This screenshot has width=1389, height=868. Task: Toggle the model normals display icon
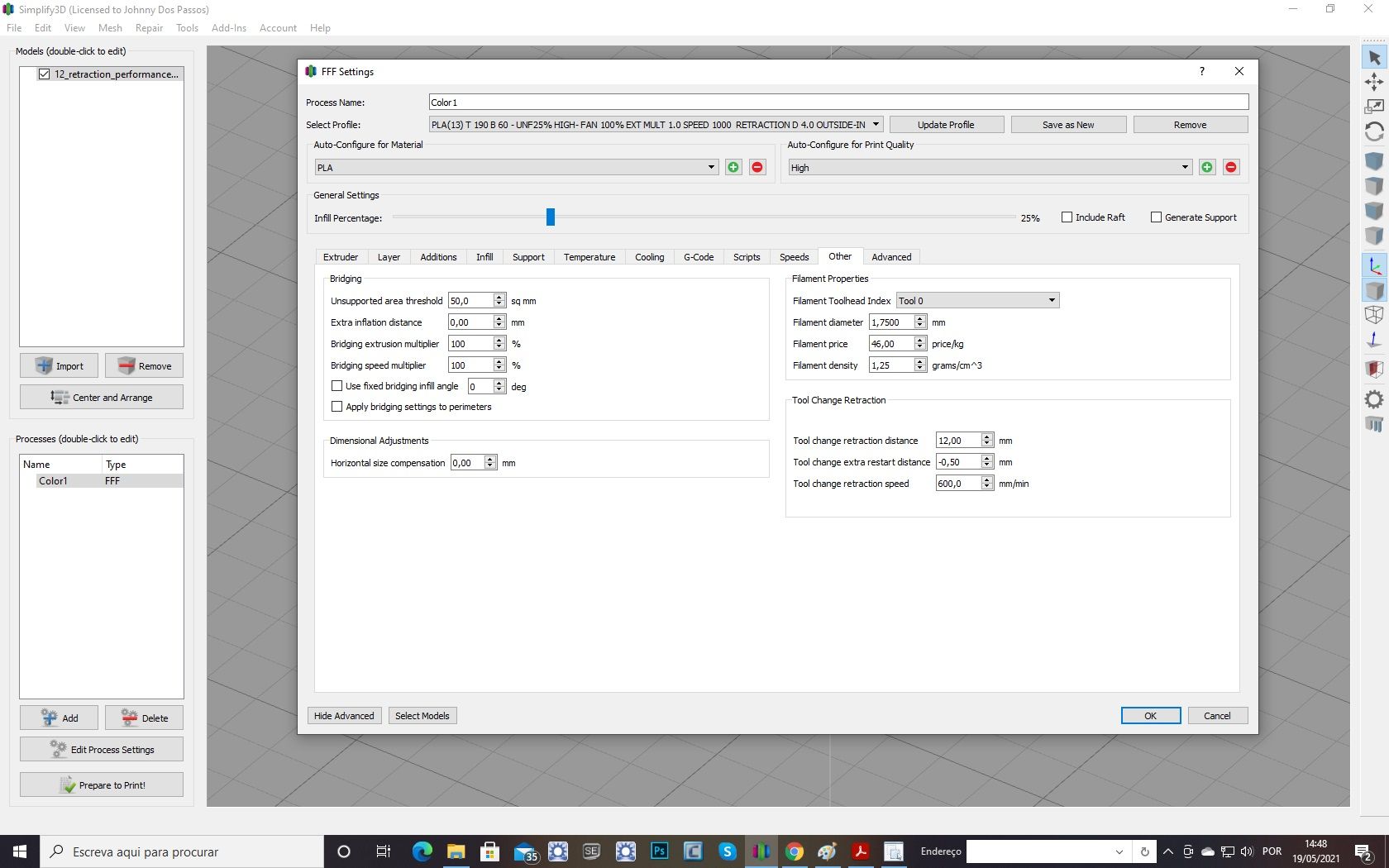(x=1373, y=339)
